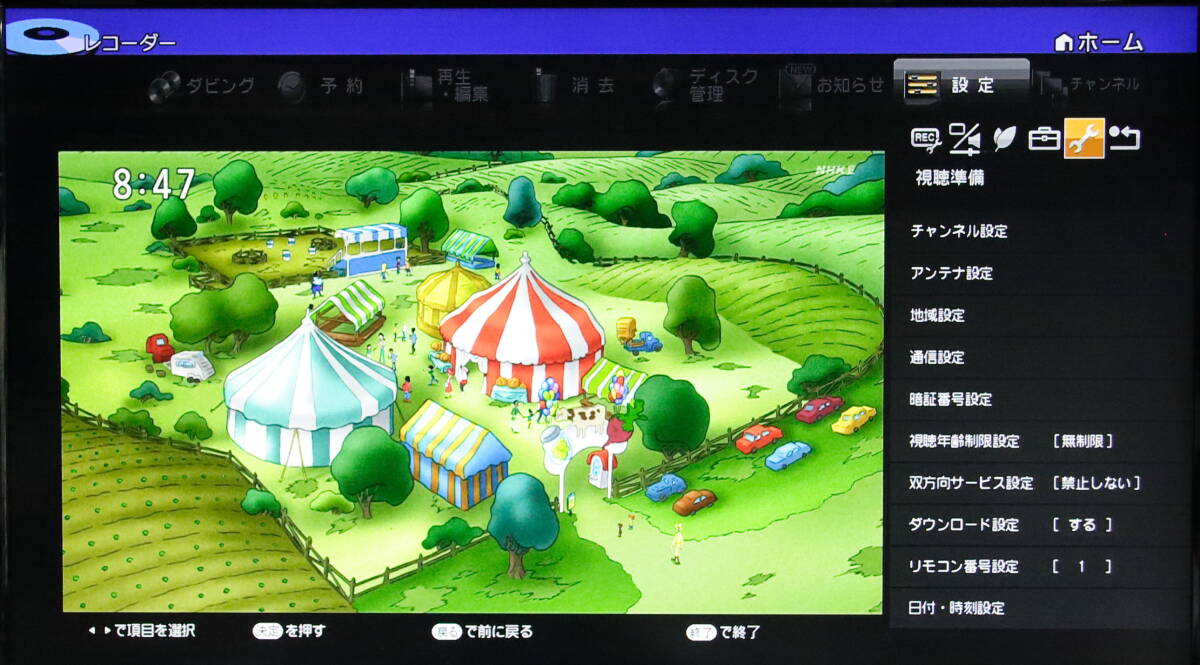Click the 戻る で前に戻る hint
Screen dimensions: 1200x665
pos(482,632)
